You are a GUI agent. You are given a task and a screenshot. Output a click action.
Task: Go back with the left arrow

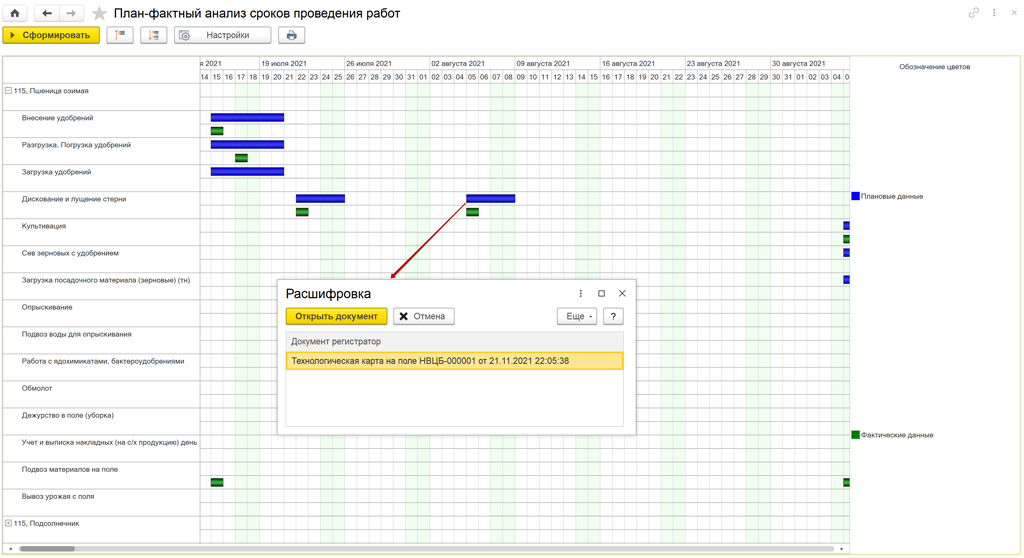[x=47, y=13]
